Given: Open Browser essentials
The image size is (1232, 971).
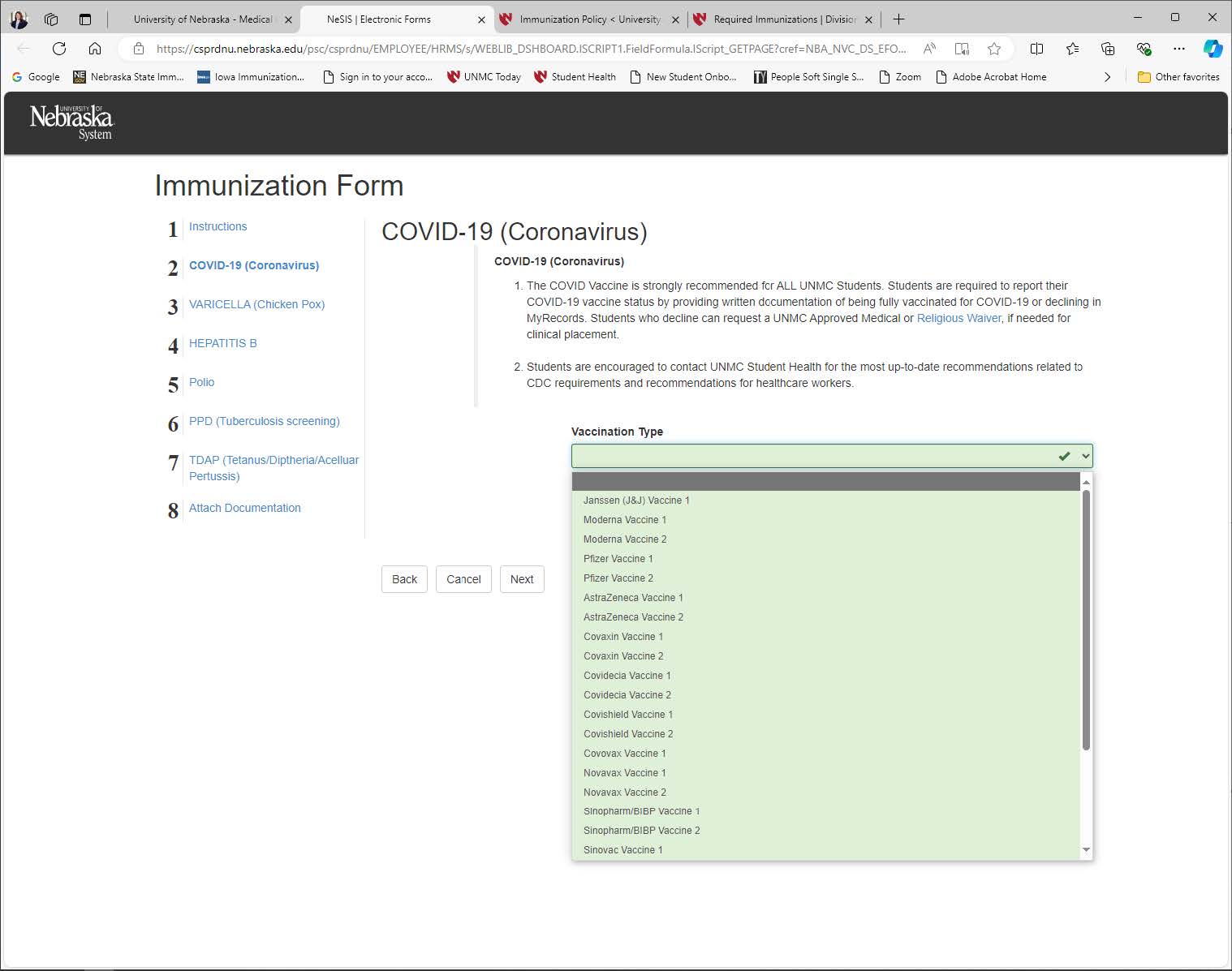Looking at the screenshot, I should coord(1144,49).
